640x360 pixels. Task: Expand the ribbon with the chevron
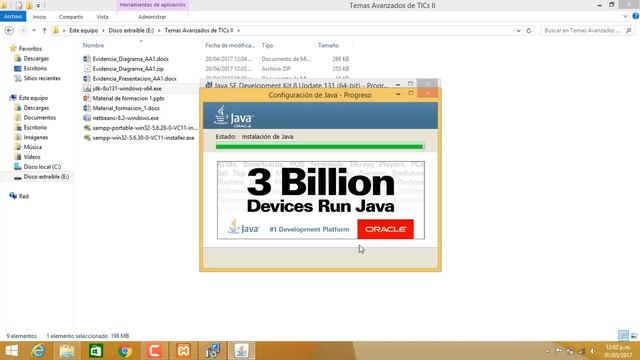(x=625, y=17)
